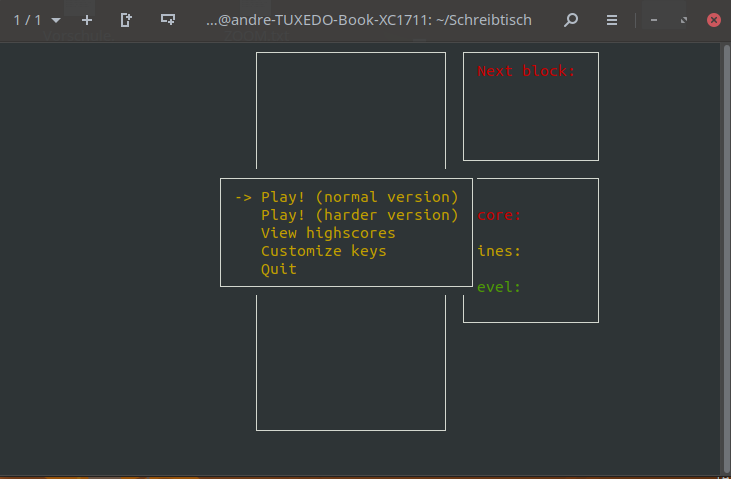Viewport: 731px width, 479px height.
Task: Expand the 1 / 1 tab switcher dropdown
Action: [55, 20]
